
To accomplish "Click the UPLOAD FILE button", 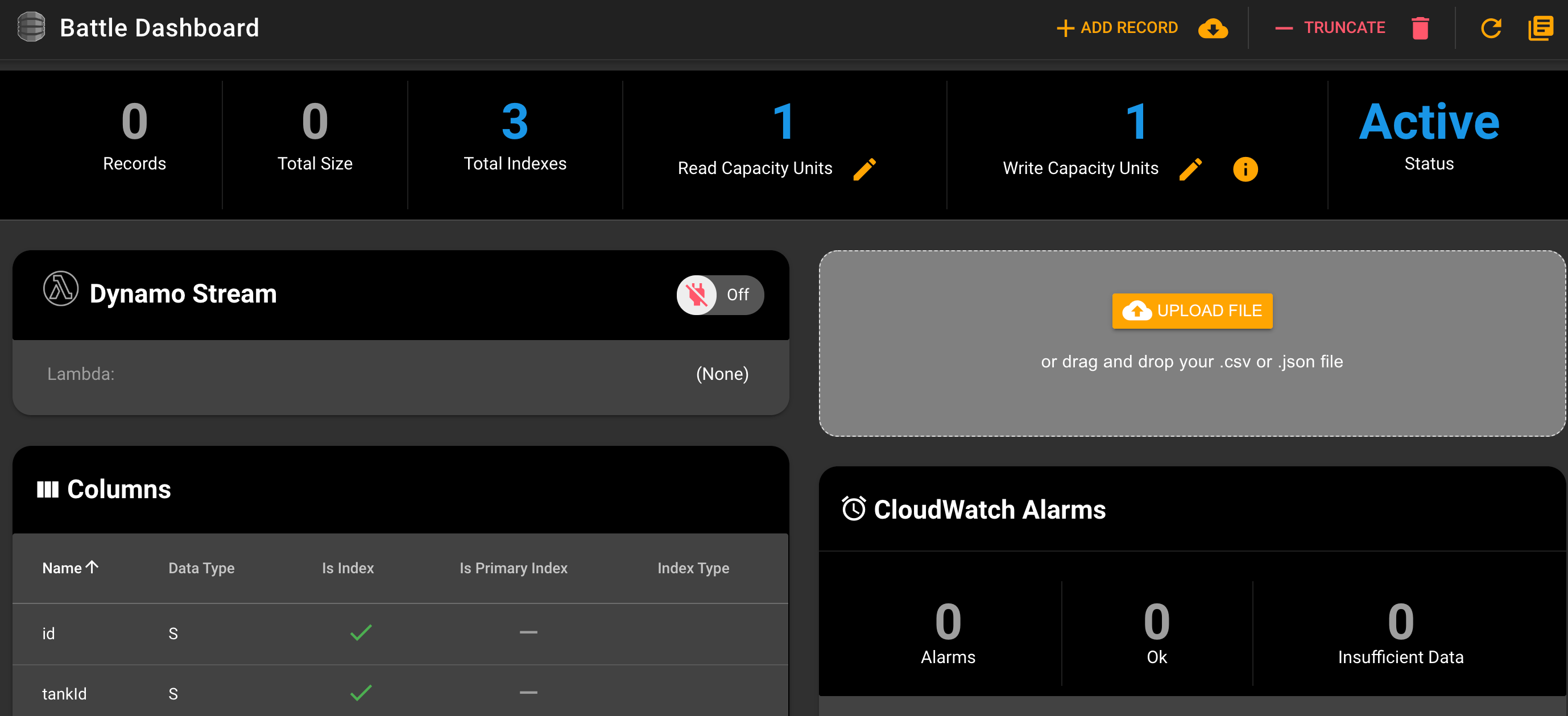I will tap(1193, 310).
